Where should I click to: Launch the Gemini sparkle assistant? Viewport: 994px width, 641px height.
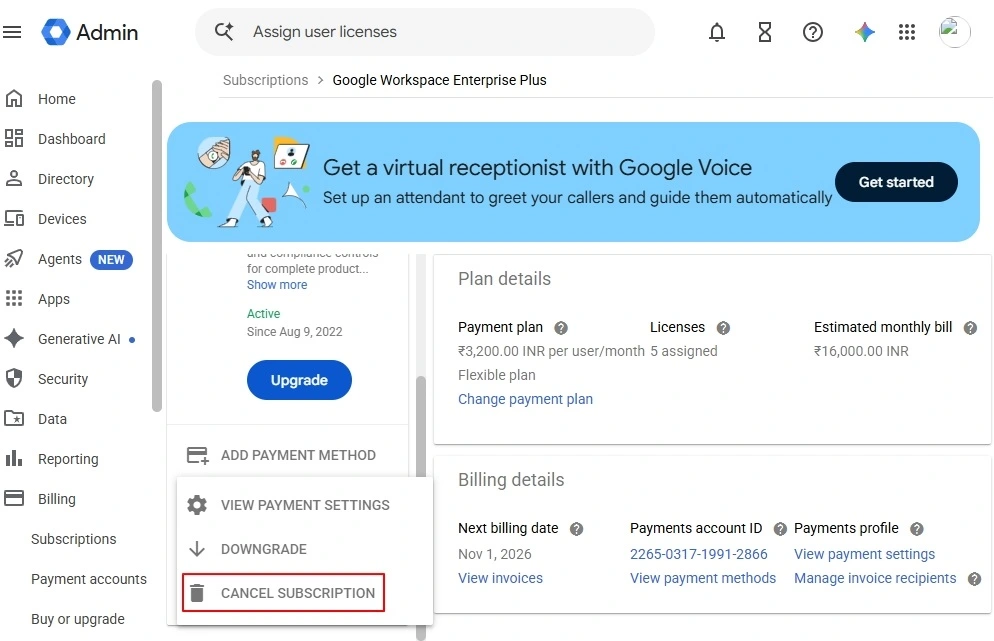click(864, 32)
